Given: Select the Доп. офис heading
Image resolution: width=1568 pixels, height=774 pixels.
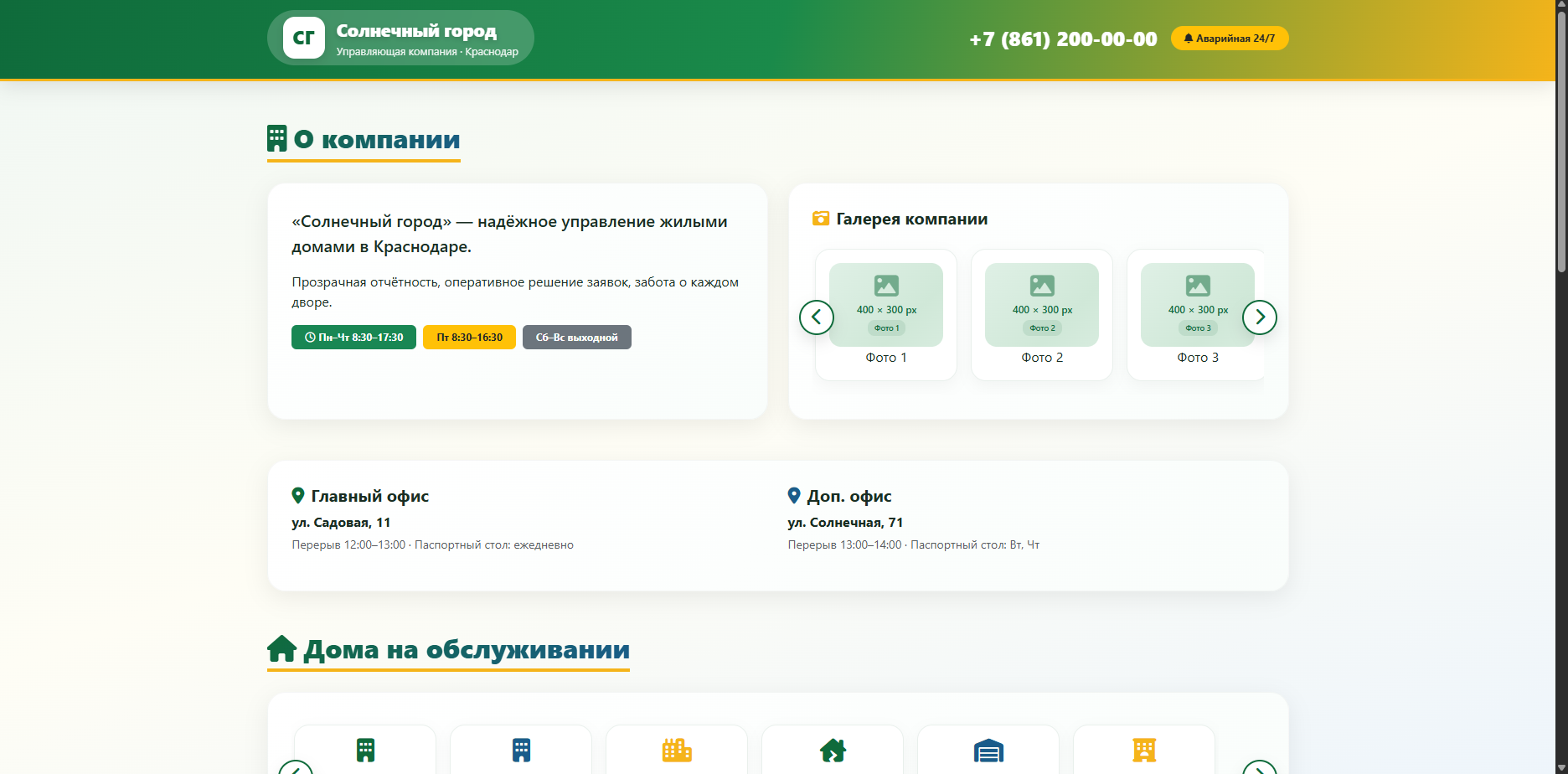Looking at the screenshot, I should 849,496.
